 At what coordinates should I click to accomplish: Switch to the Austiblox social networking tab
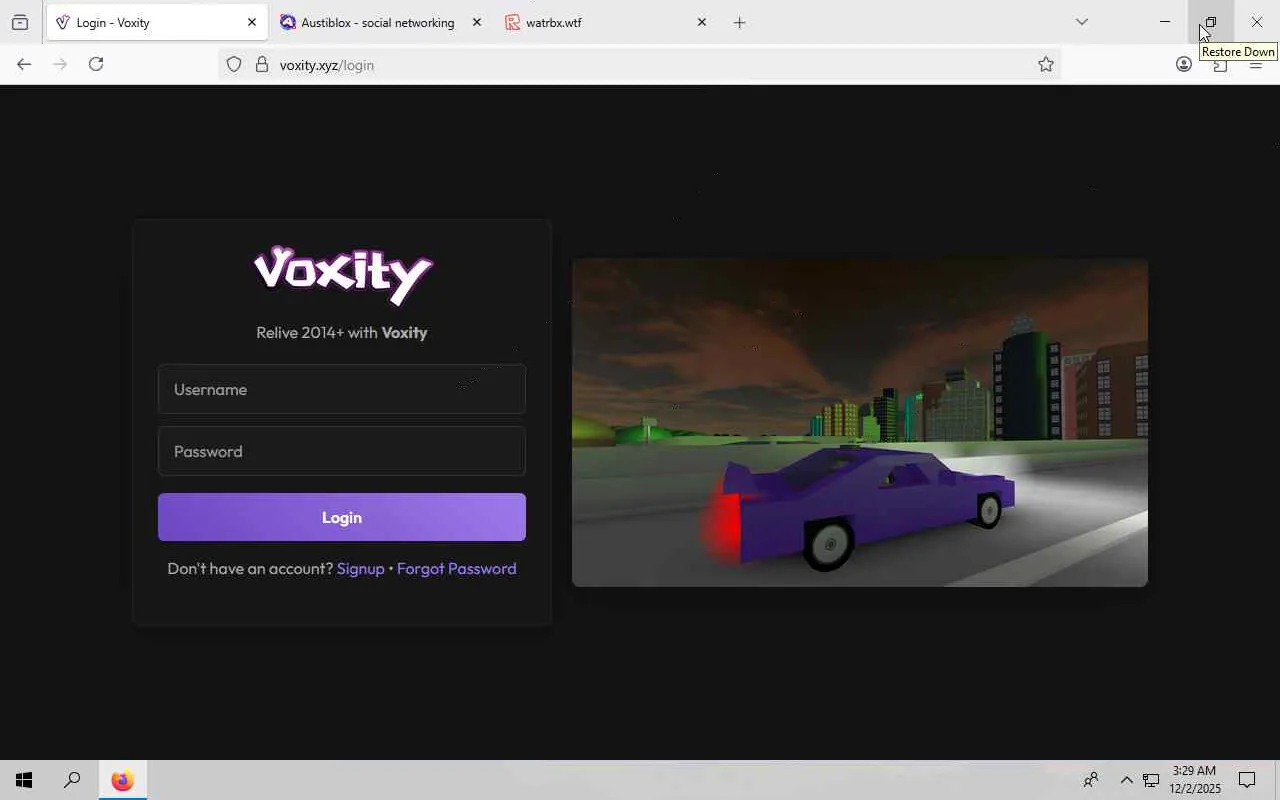click(x=381, y=22)
